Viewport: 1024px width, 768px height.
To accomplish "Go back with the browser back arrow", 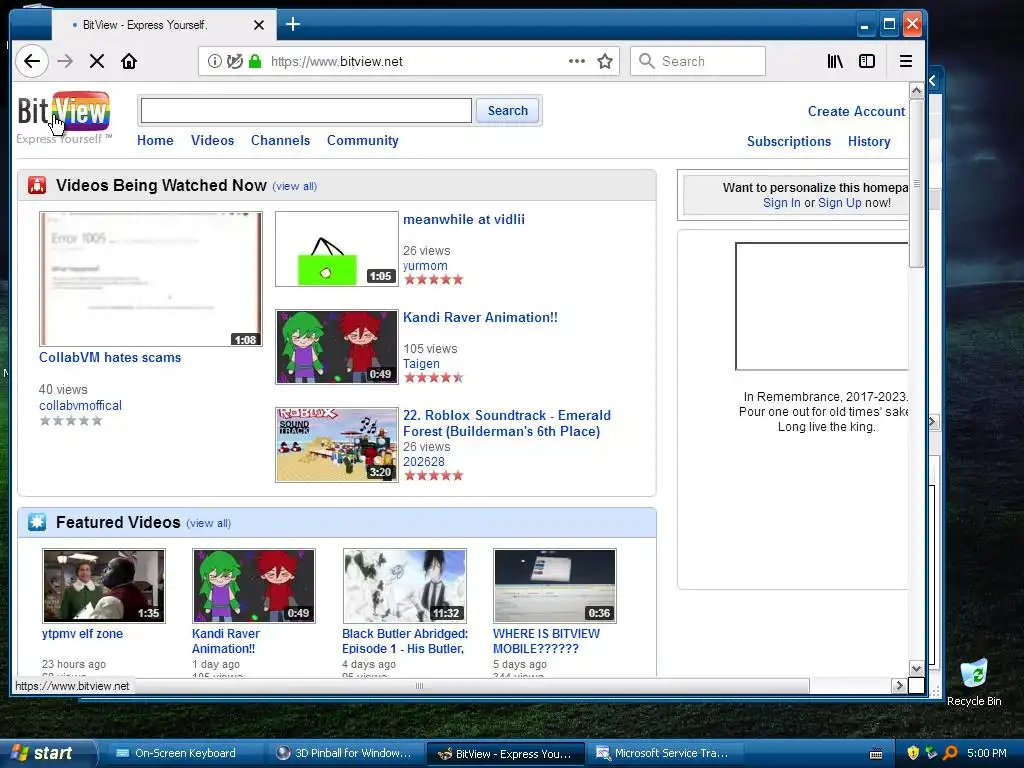I will tap(31, 61).
